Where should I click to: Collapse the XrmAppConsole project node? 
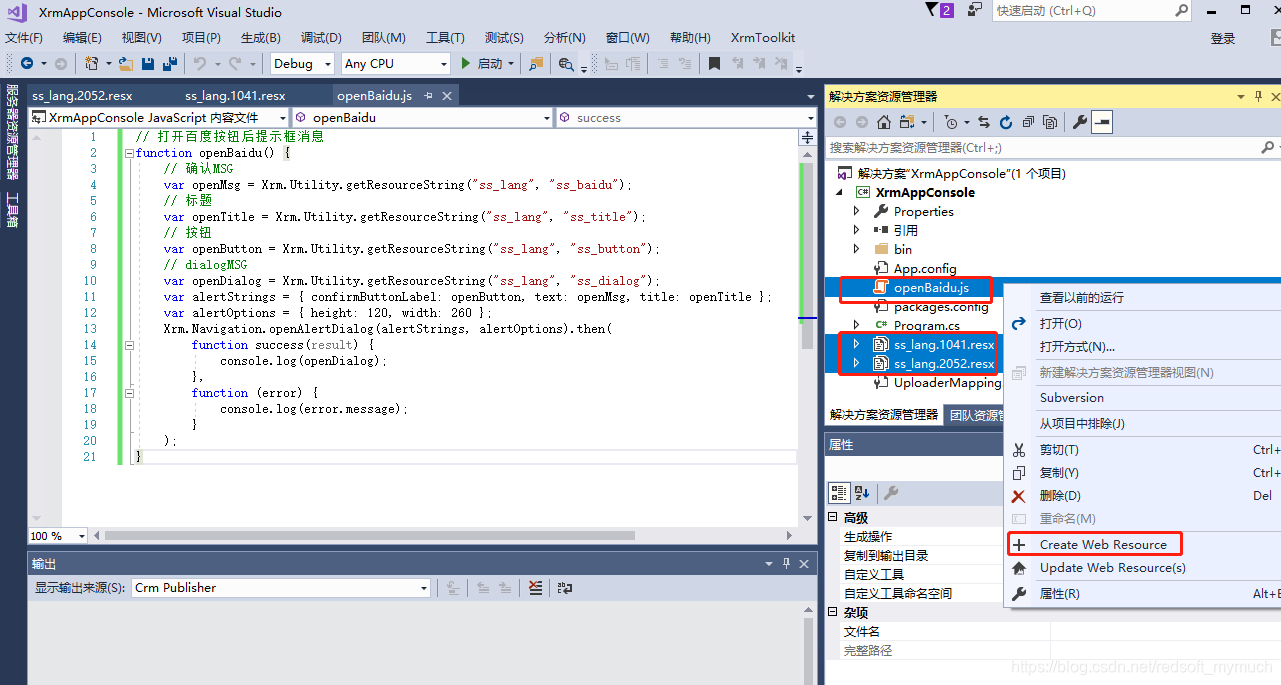pos(839,192)
